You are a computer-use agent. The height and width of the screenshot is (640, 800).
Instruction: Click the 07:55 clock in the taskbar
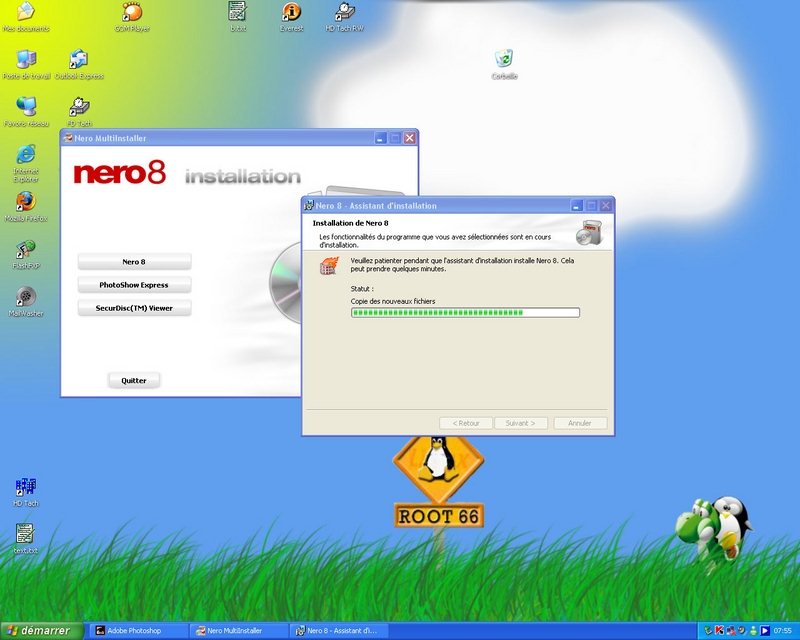pos(783,631)
